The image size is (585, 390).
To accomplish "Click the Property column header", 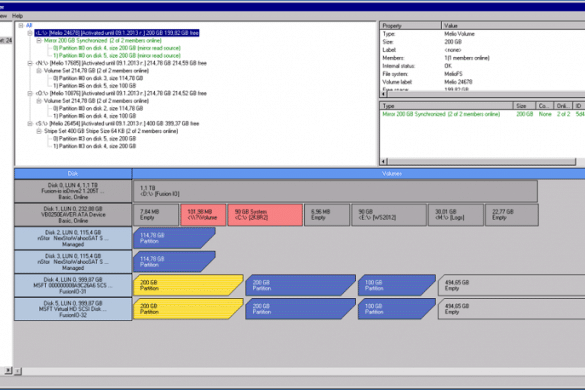I will [411, 25].
